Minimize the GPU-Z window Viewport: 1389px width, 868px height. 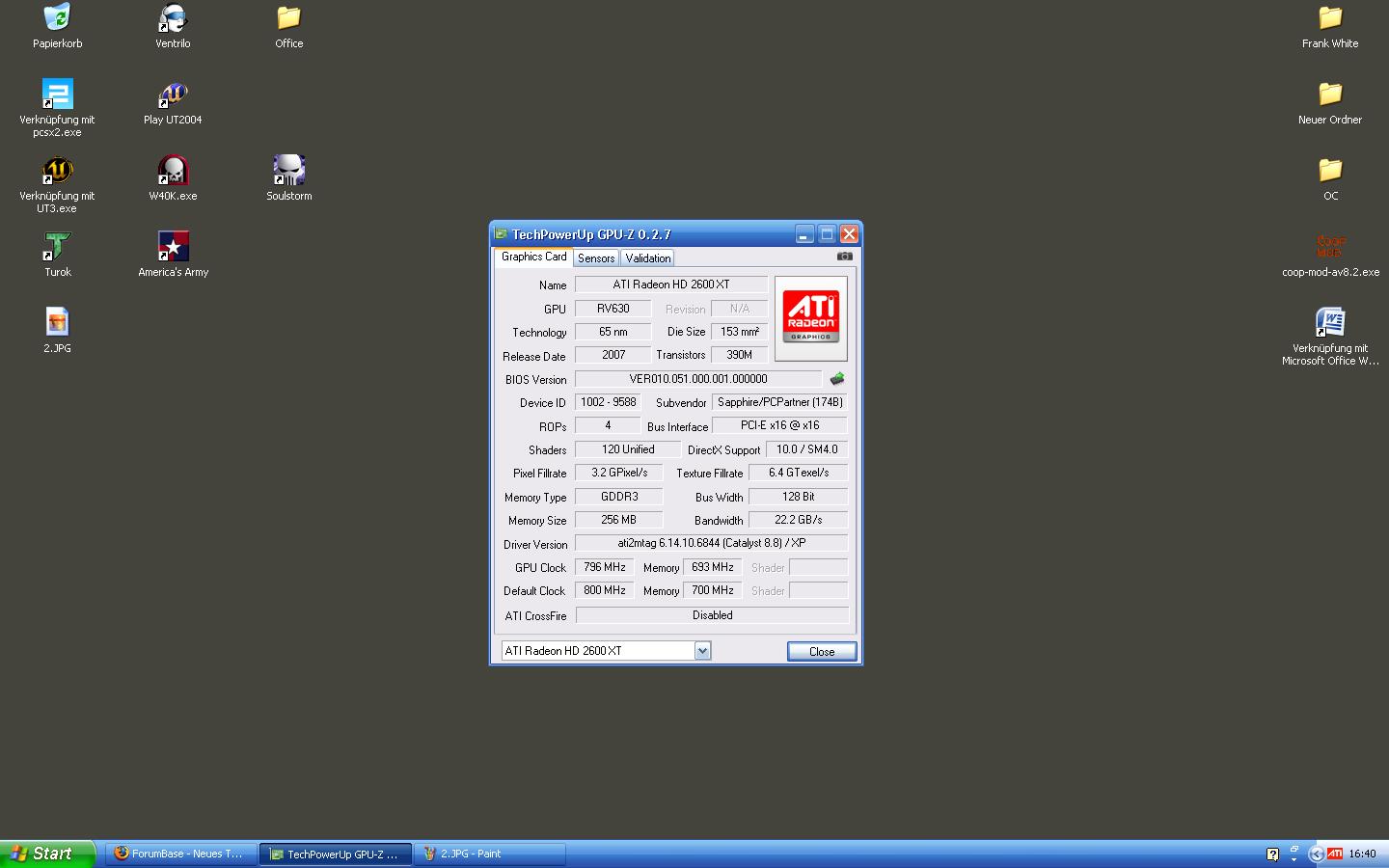click(x=804, y=234)
